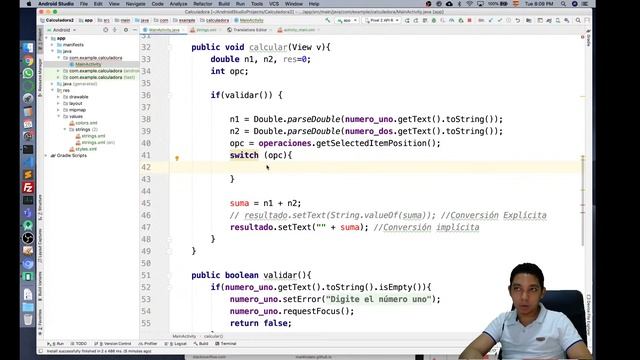Open project panel settings gear icon
This screenshot has height=360, width=640.
click(x=126, y=30)
